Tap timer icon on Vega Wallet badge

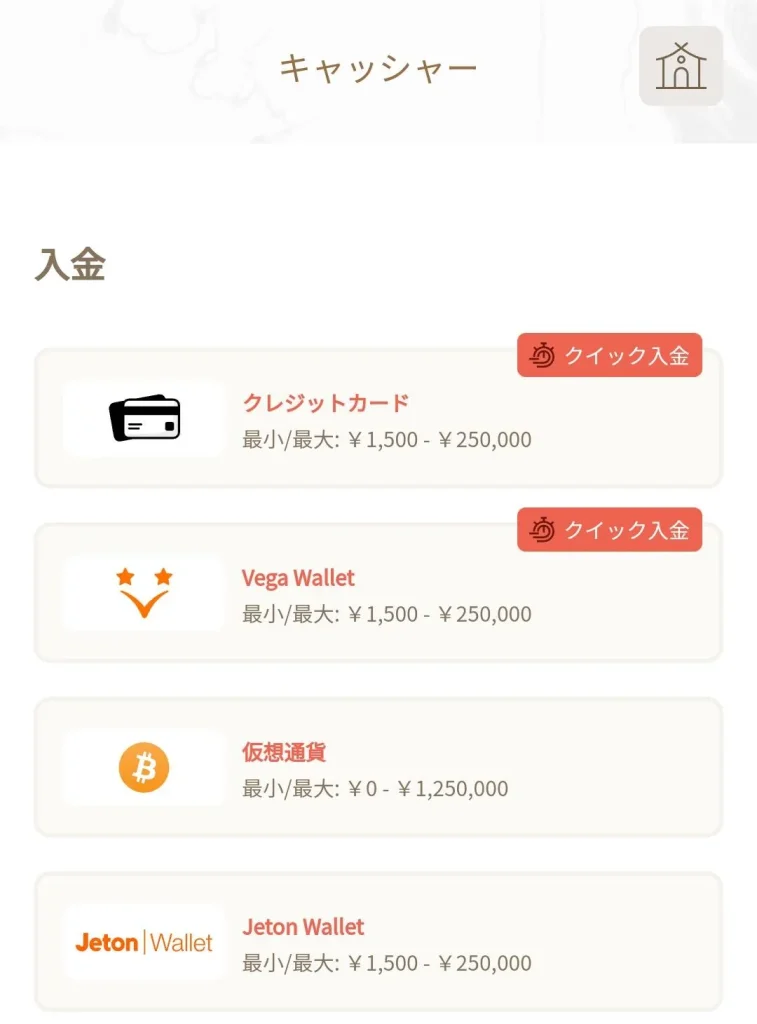(542, 530)
